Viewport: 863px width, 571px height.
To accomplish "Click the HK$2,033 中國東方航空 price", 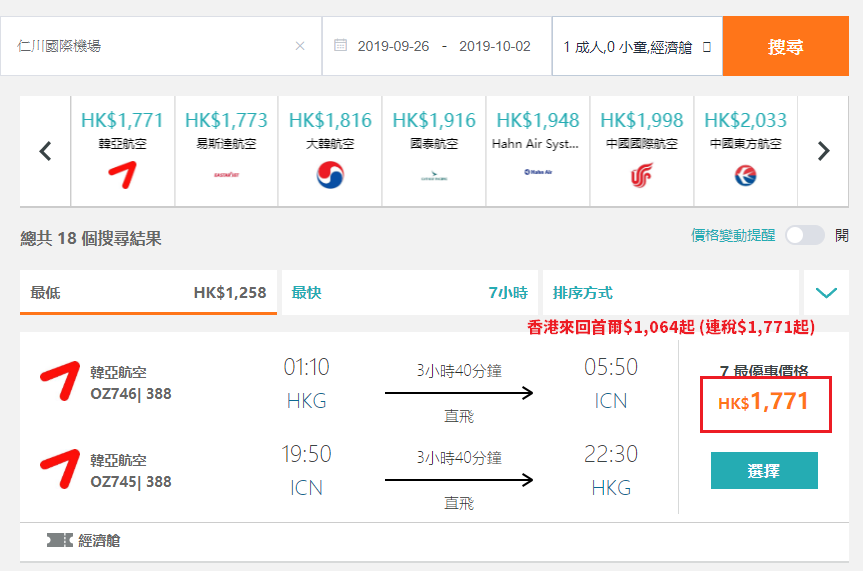I will tap(746, 120).
